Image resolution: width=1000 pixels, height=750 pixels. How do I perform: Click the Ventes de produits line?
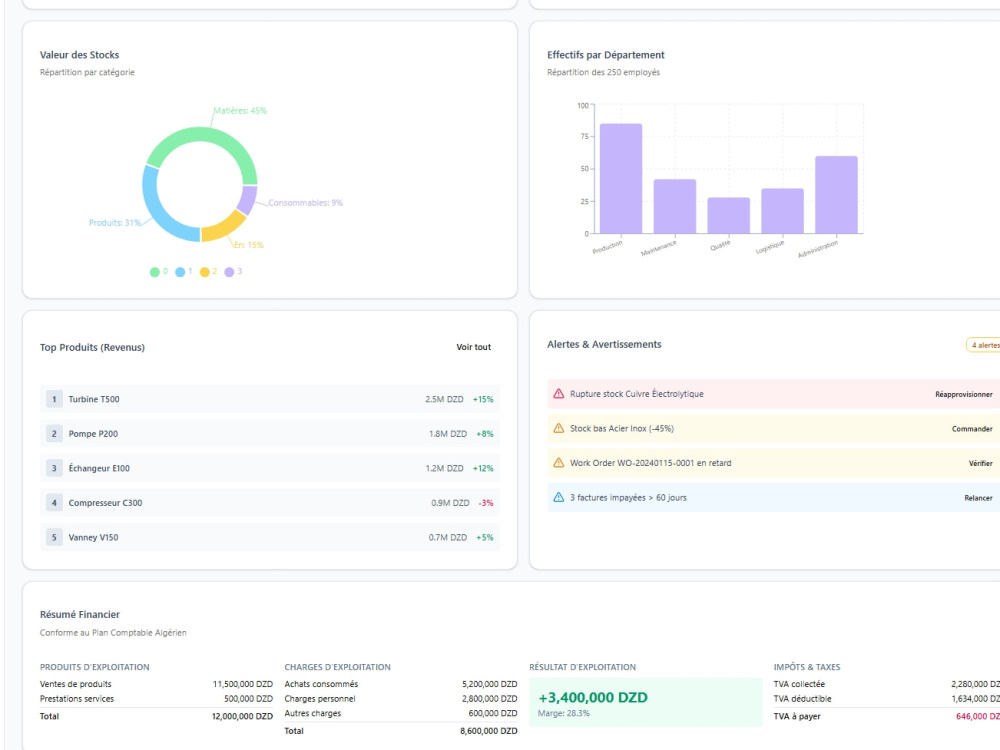[156, 684]
